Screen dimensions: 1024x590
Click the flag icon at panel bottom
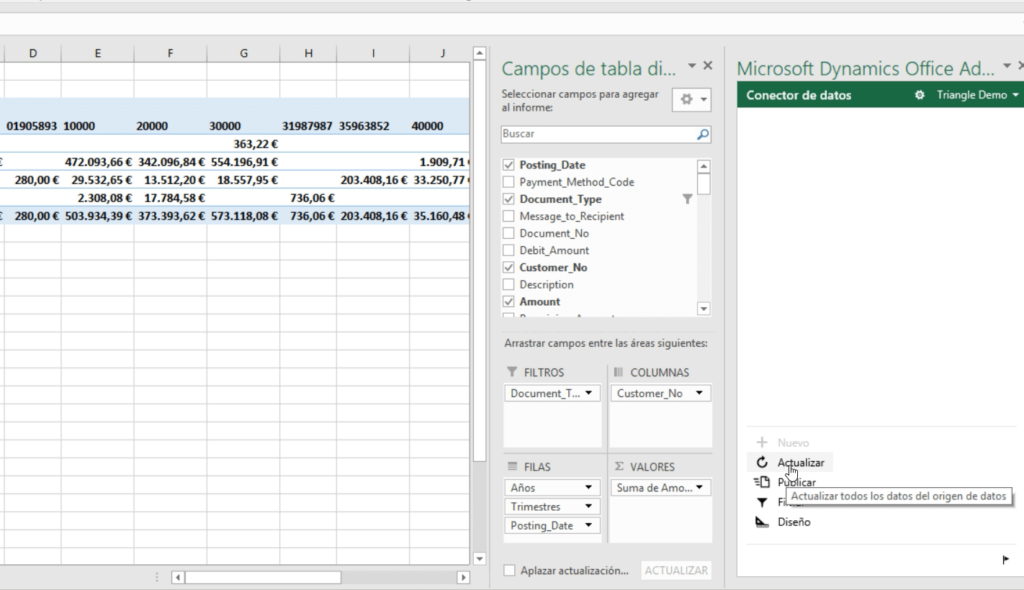(1005, 560)
